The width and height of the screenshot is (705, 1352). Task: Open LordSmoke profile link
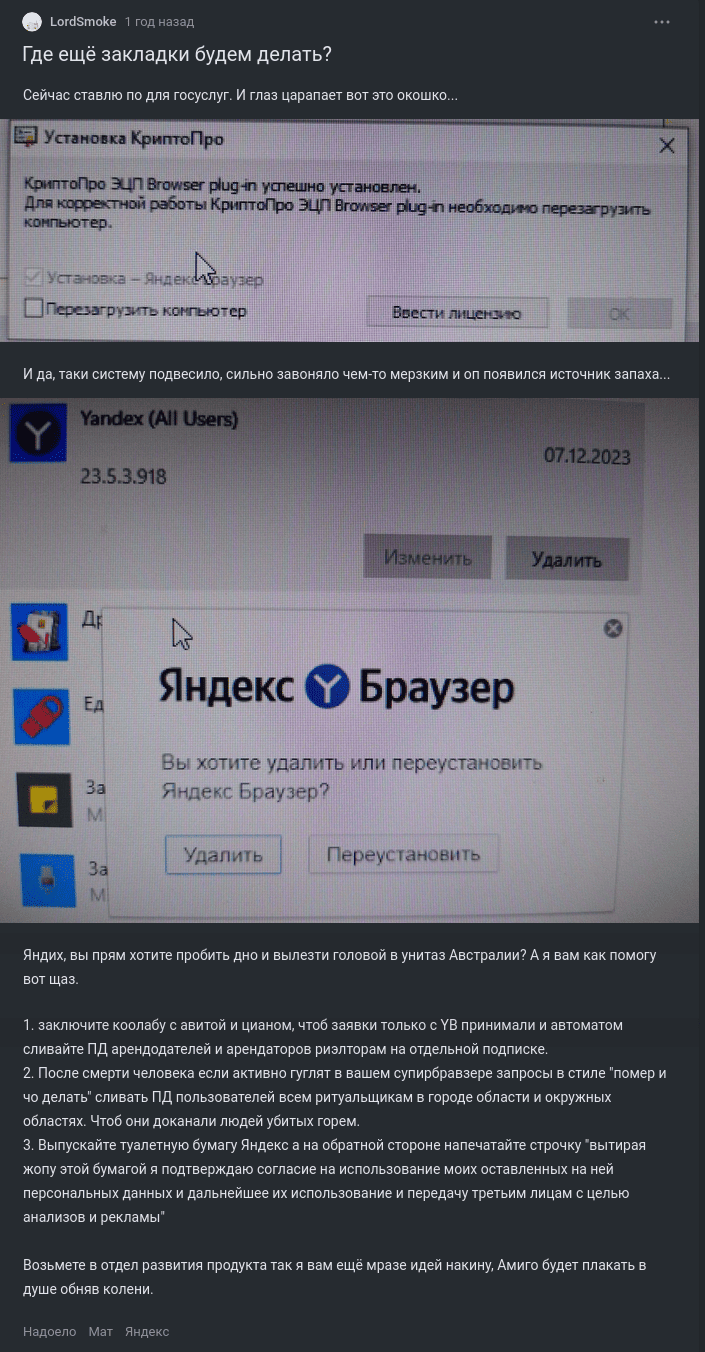(83, 22)
